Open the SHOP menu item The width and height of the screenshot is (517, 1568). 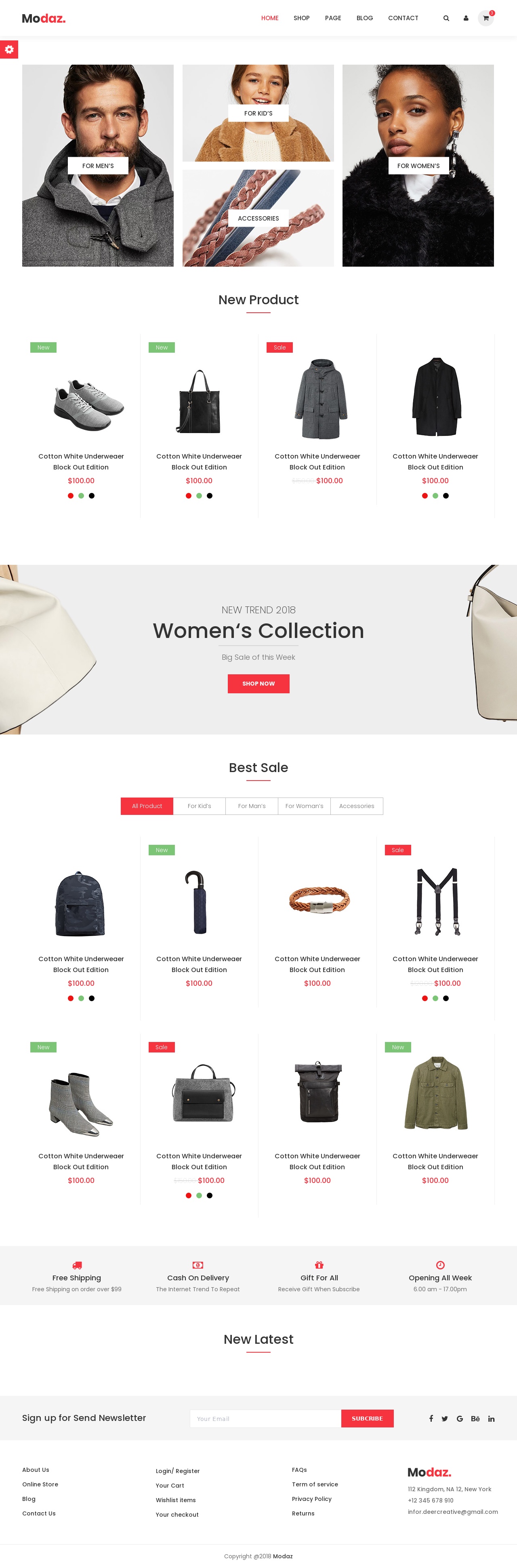pos(302,18)
